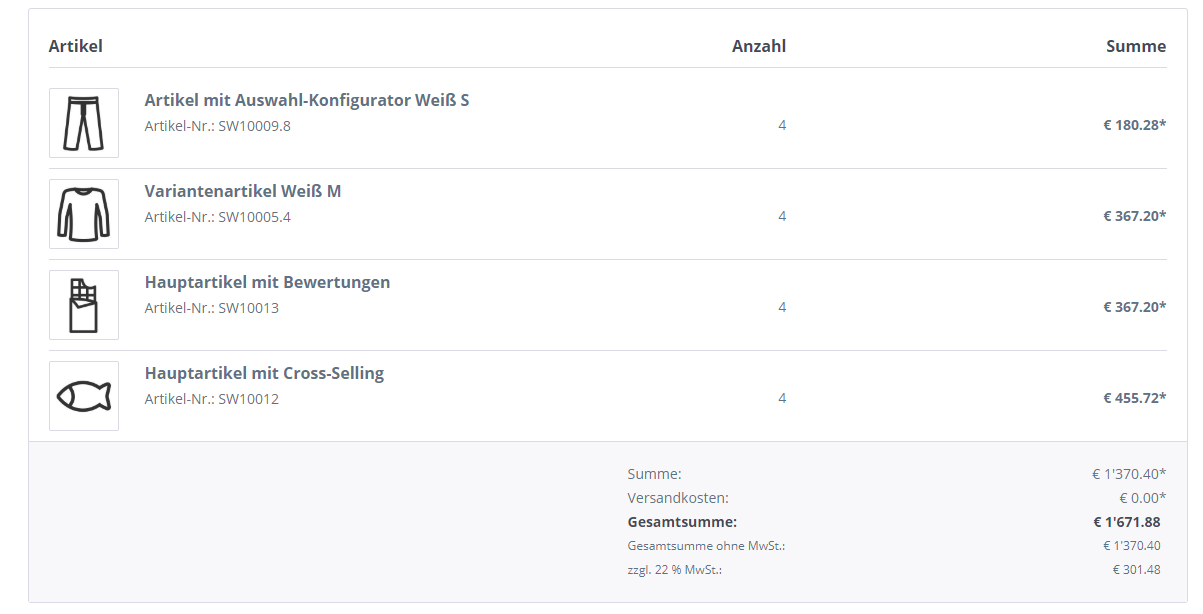The width and height of the screenshot is (1203, 614).
Task: Click the long-sleeve shirt product icon
Action: (84, 214)
